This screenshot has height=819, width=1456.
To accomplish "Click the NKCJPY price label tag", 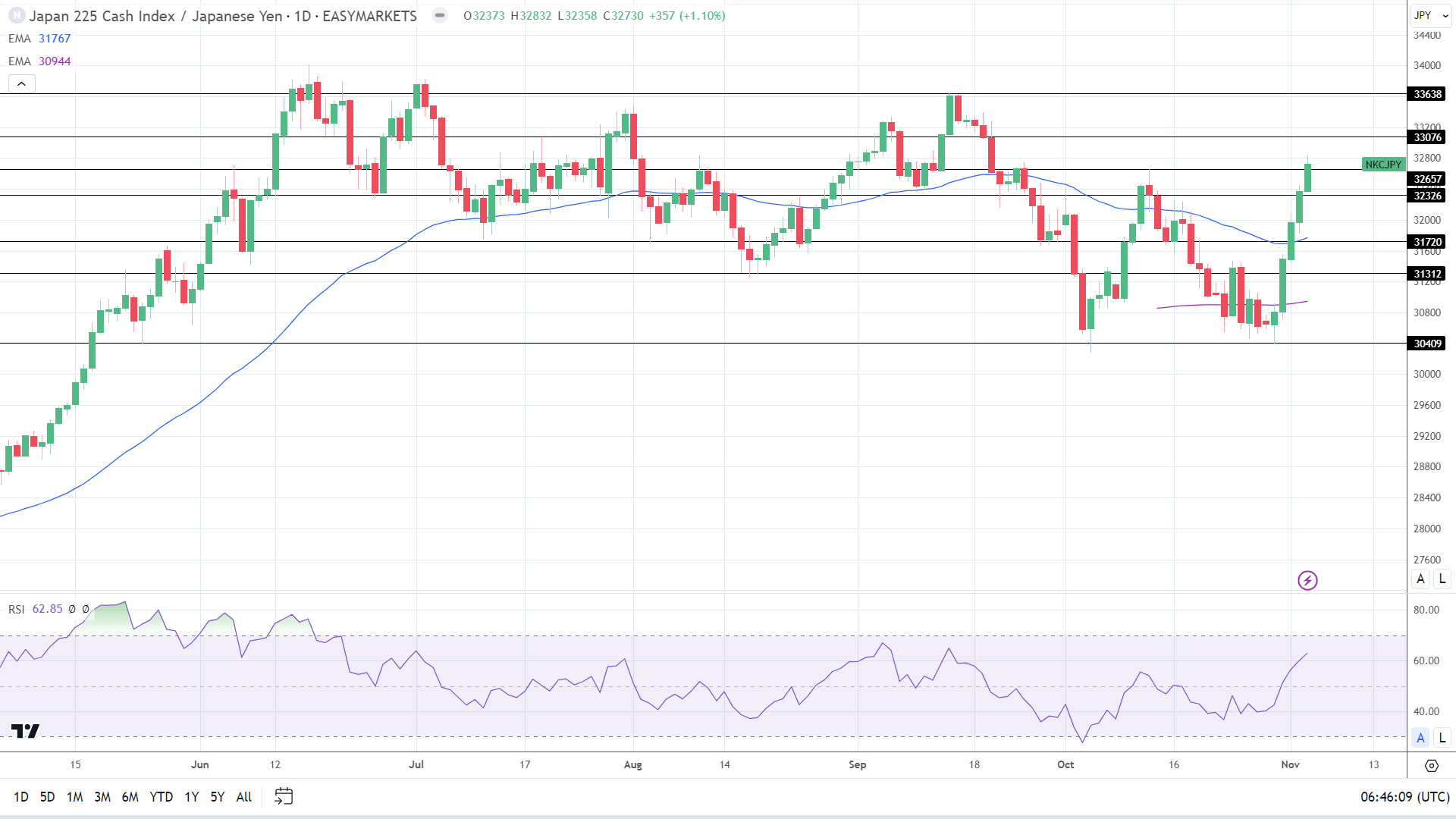I will (1383, 165).
